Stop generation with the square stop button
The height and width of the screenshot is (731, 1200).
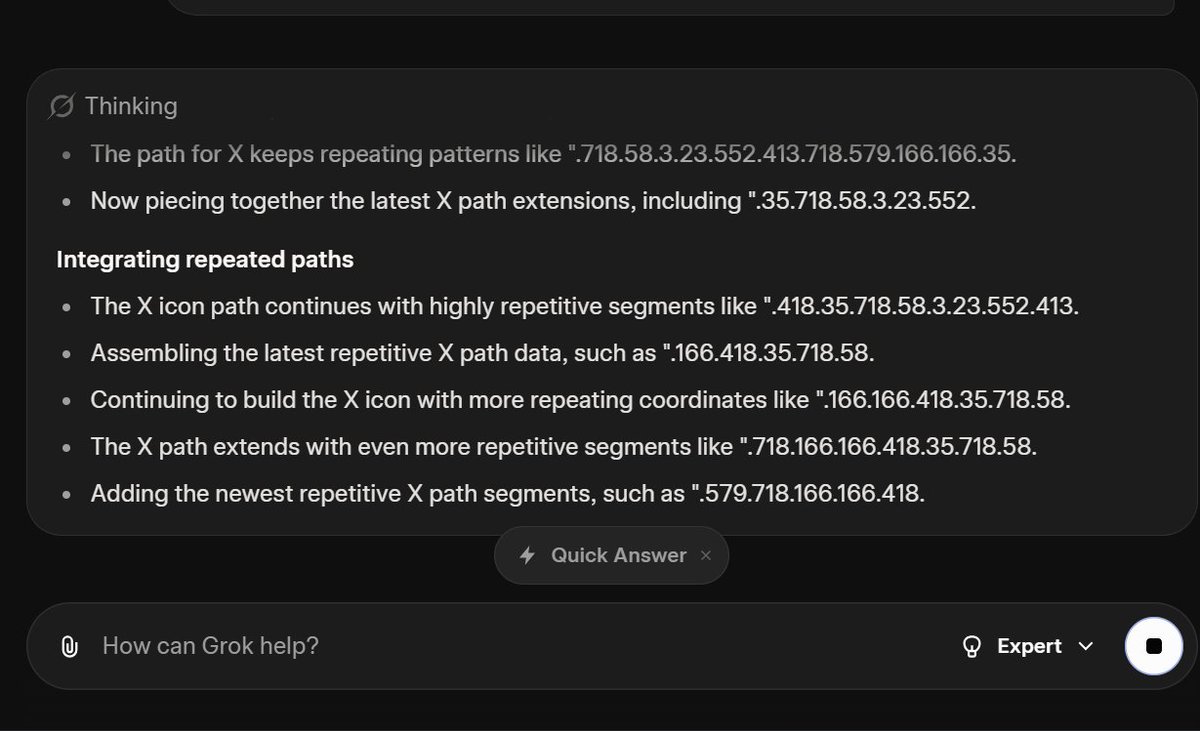[1154, 646]
